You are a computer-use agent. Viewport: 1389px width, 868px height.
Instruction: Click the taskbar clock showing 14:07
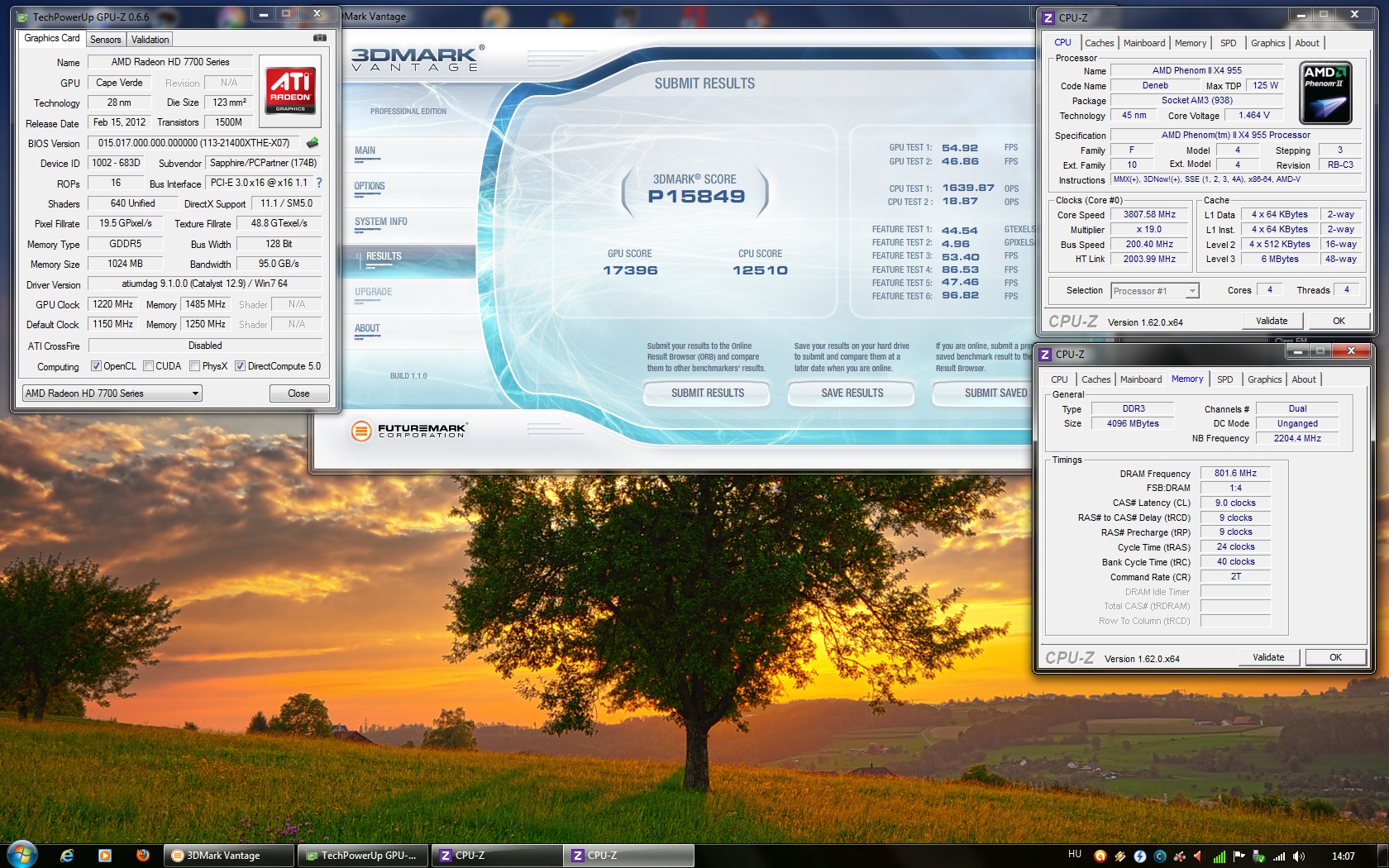pyautogui.click(x=1344, y=856)
